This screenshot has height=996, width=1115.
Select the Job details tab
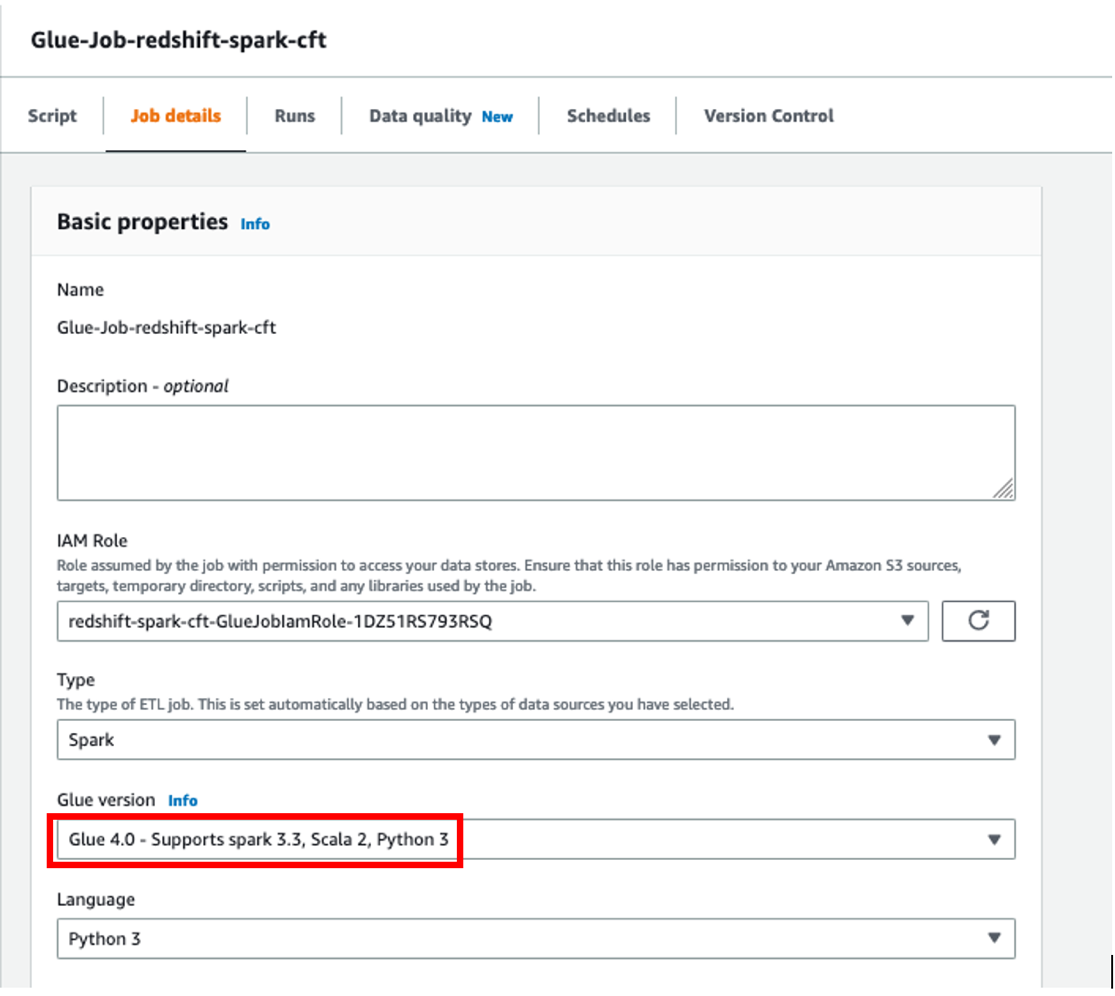(176, 116)
